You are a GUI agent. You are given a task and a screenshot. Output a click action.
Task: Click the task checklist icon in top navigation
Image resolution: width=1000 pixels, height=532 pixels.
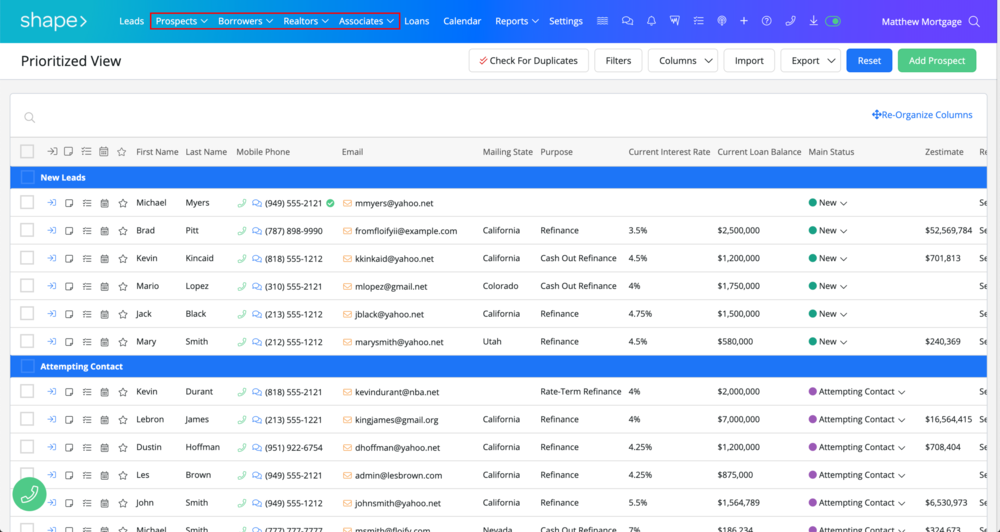click(x=698, y=21)
